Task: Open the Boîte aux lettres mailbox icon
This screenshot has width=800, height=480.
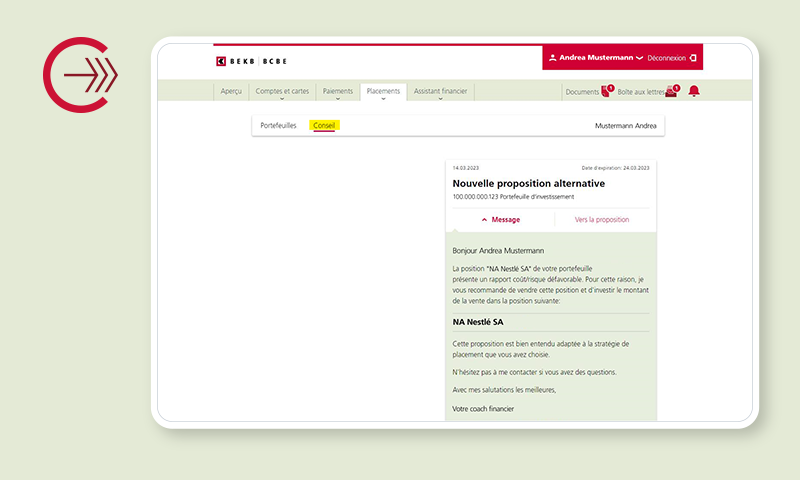Action: 671,92
